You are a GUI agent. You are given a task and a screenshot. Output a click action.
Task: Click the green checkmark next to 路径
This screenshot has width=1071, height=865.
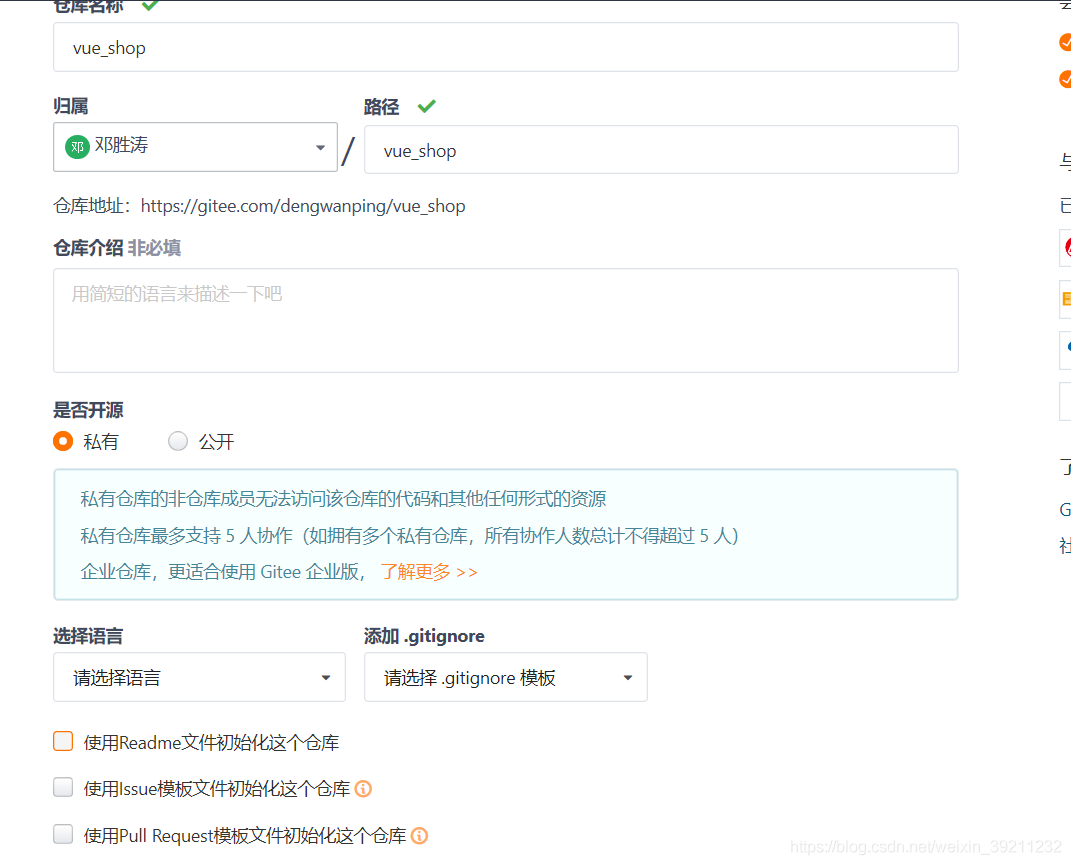pyautogui.click(x=426, y=107)
